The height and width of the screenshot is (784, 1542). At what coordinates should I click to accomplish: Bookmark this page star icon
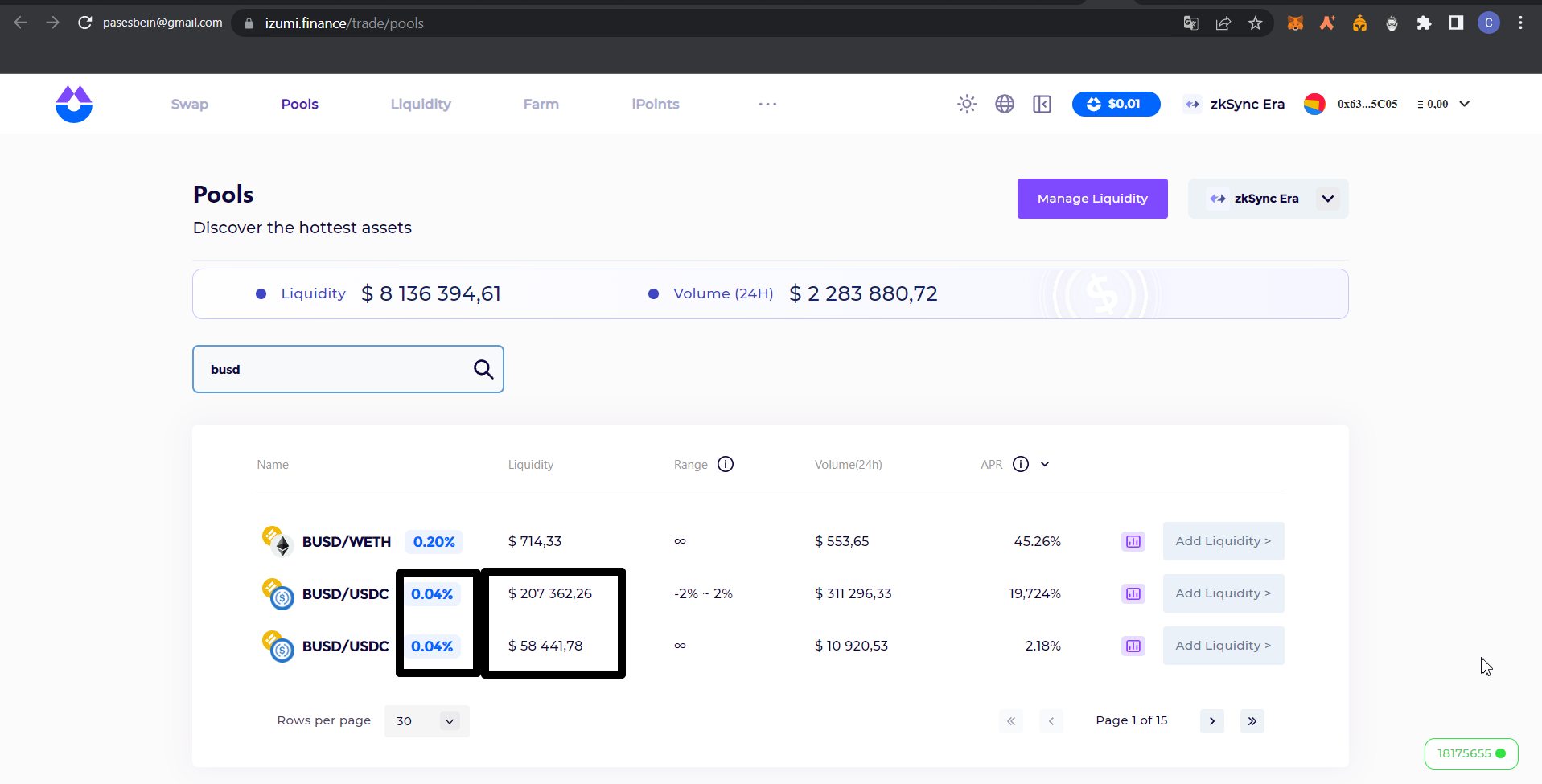click(1256, 23)
